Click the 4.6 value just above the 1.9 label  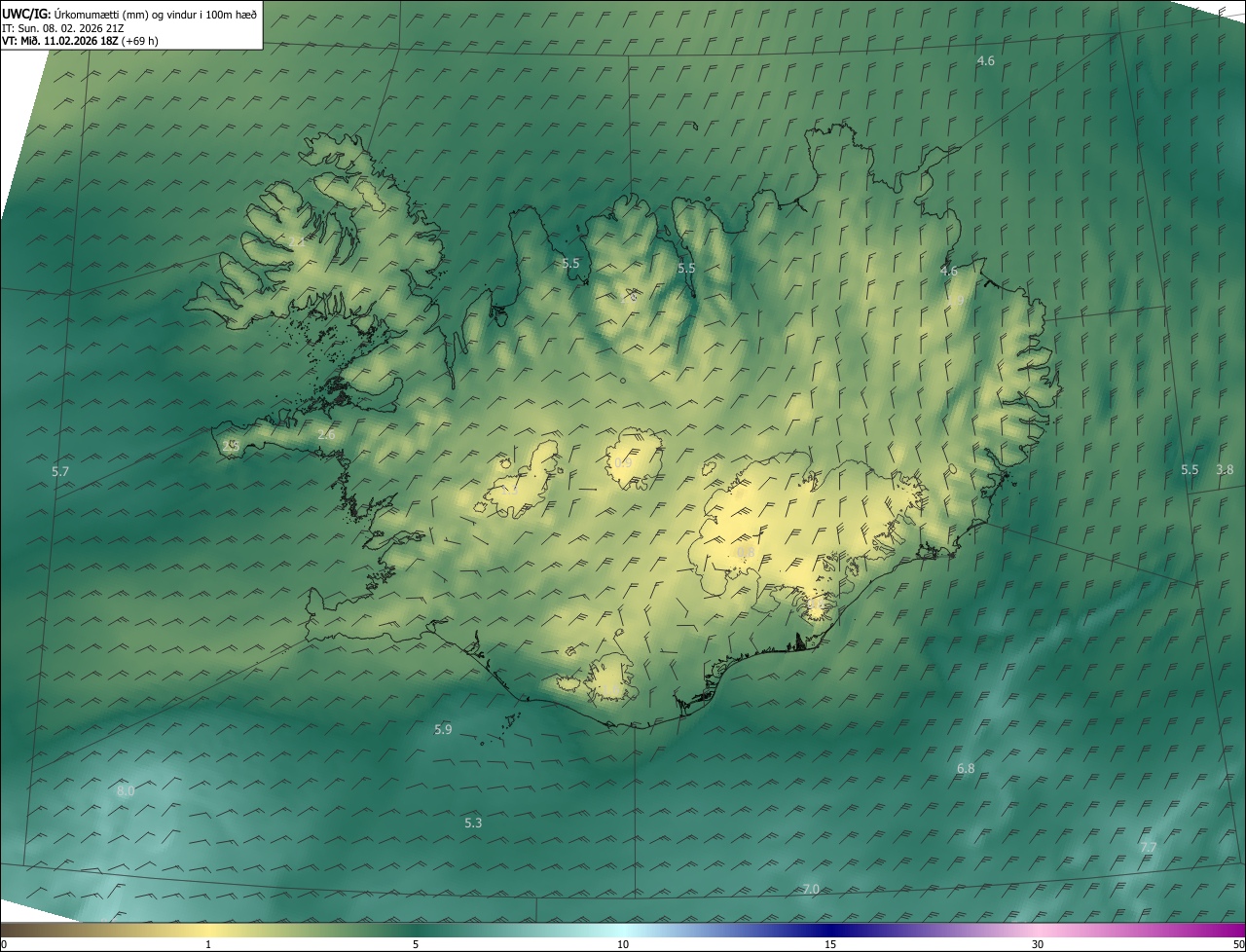(948, 271)
